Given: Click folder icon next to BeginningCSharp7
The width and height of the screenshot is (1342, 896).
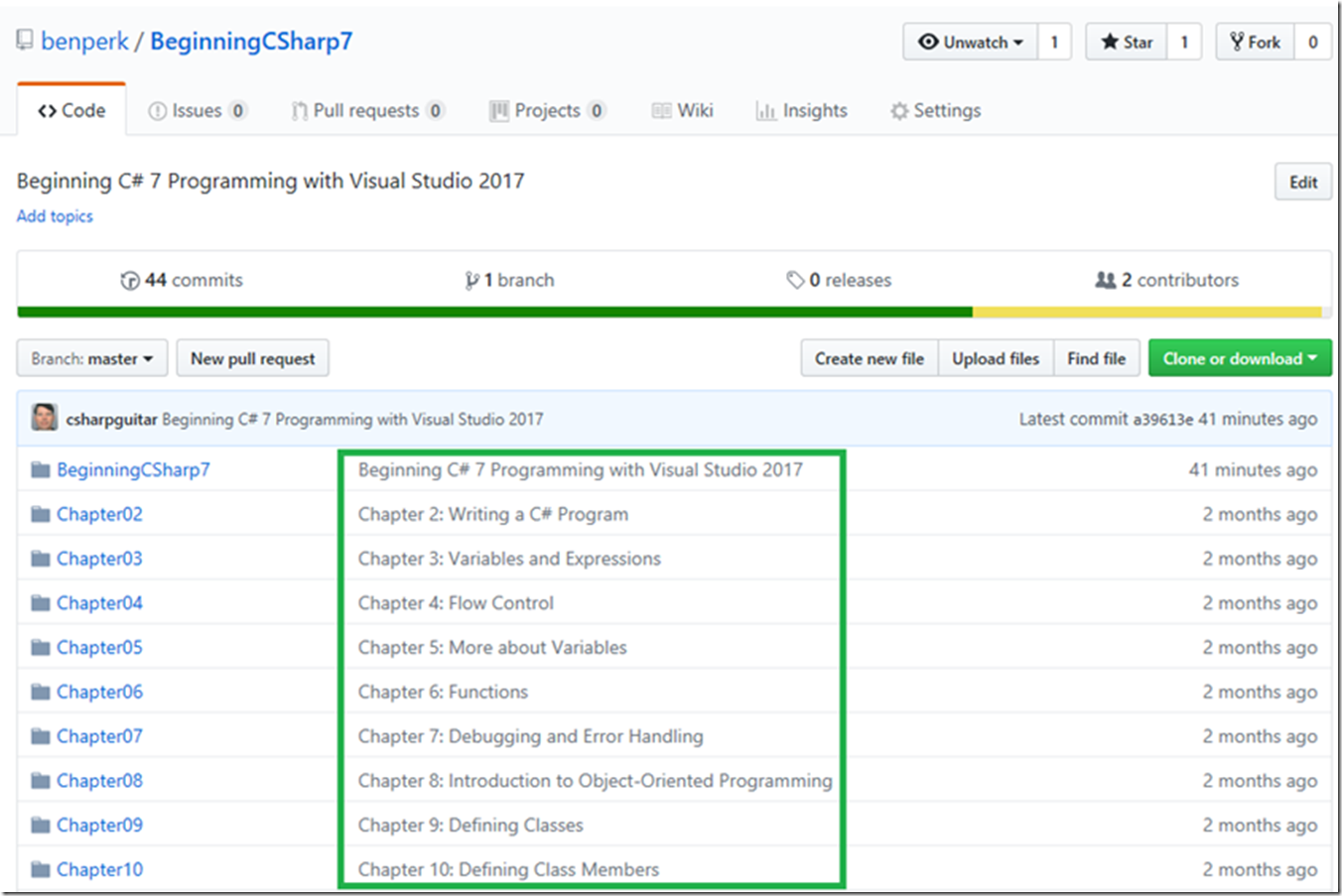Looking at the screenshot, I should pyautogui.click(x=40, y=469).
